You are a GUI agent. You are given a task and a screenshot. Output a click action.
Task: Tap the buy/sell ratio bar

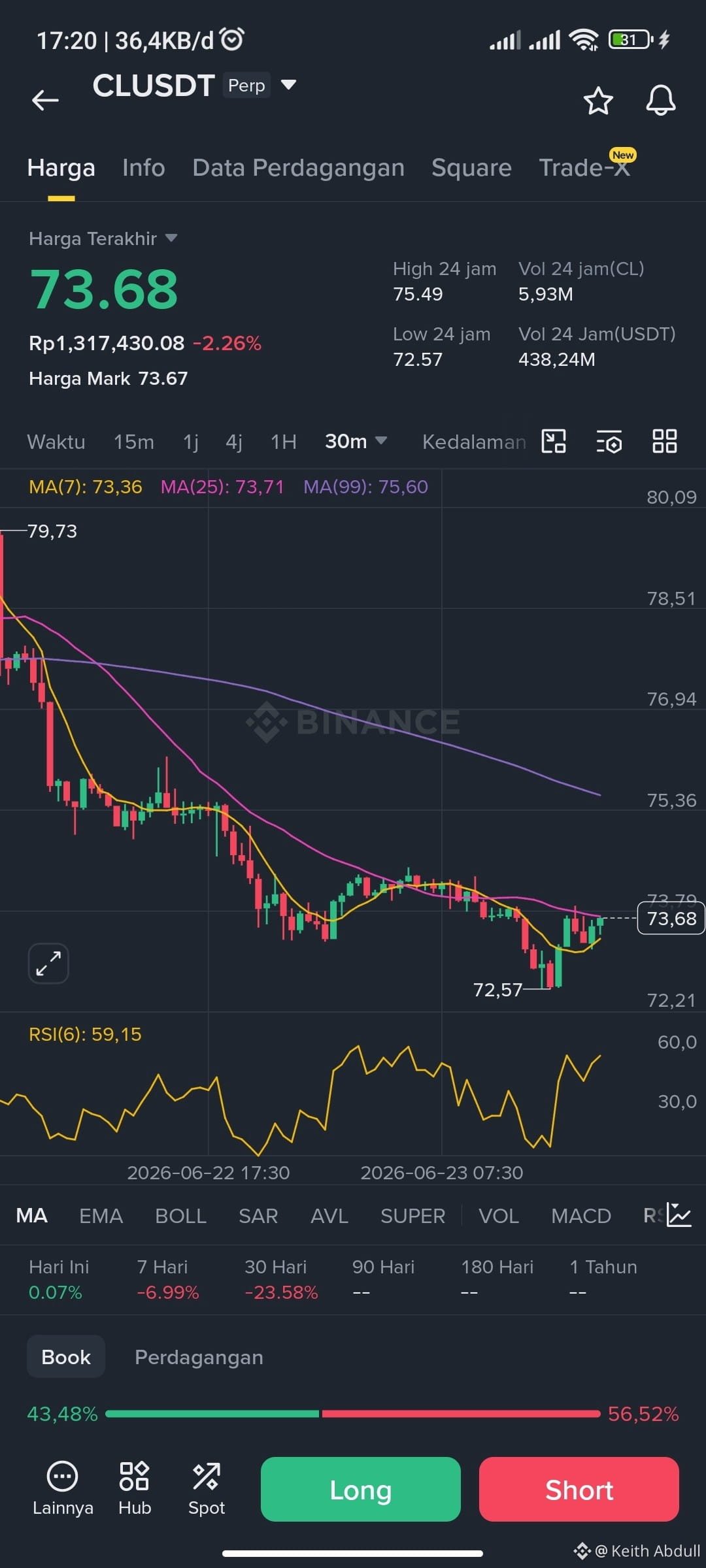pyautogui.click(x=353, y=1414)
